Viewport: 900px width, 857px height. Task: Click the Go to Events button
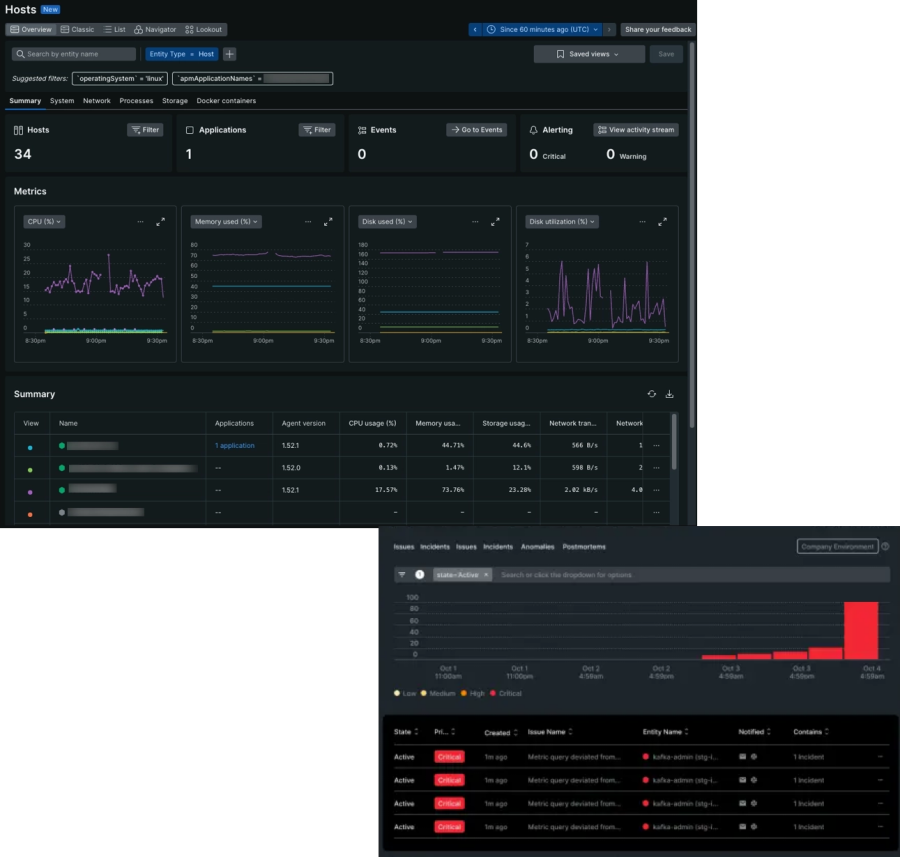(x=476, y=130)
